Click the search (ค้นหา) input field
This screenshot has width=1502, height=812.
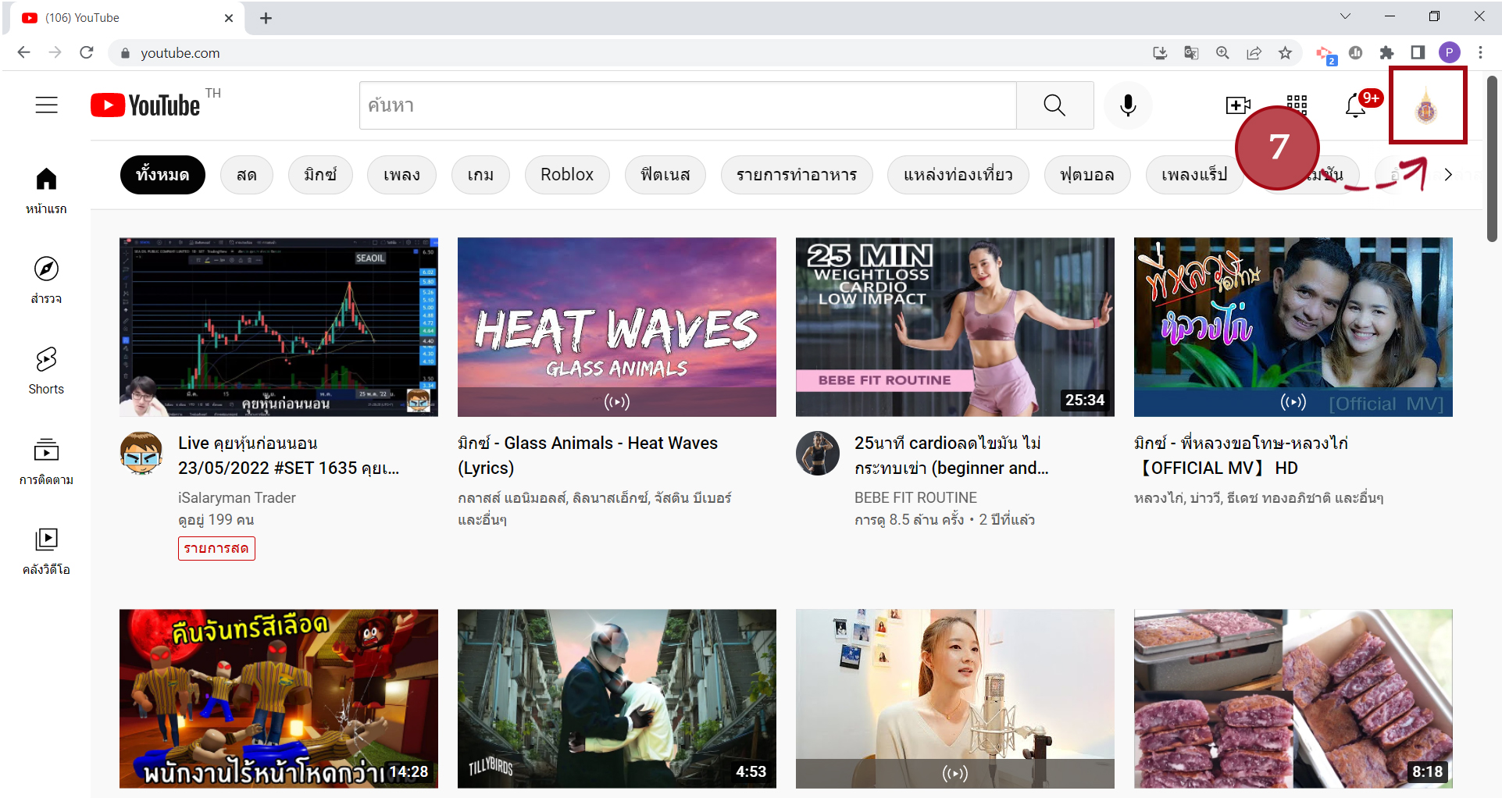pyautogui.click(x=688, y=105)
